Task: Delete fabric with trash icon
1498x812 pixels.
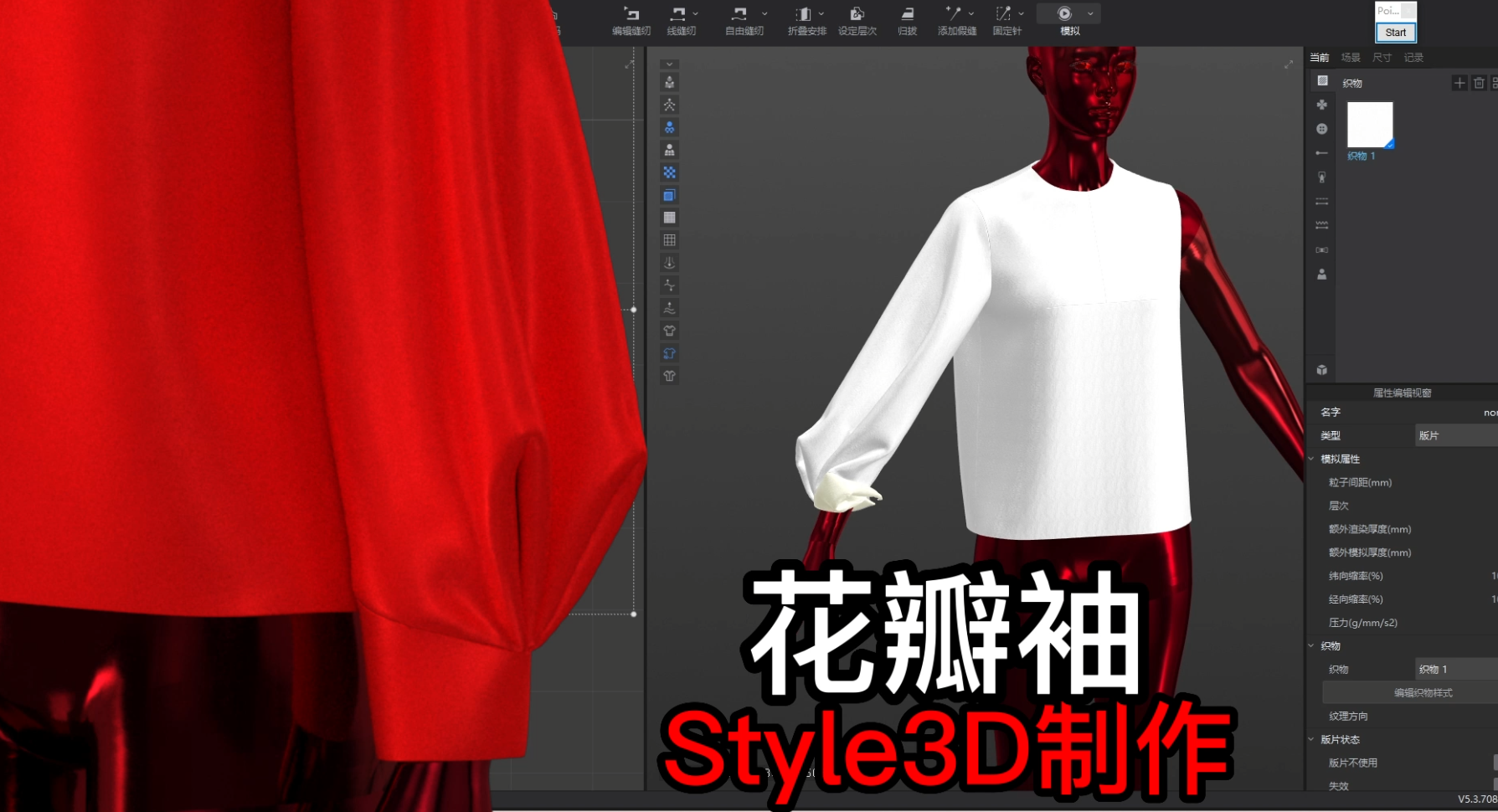Action: (1479, 83)
